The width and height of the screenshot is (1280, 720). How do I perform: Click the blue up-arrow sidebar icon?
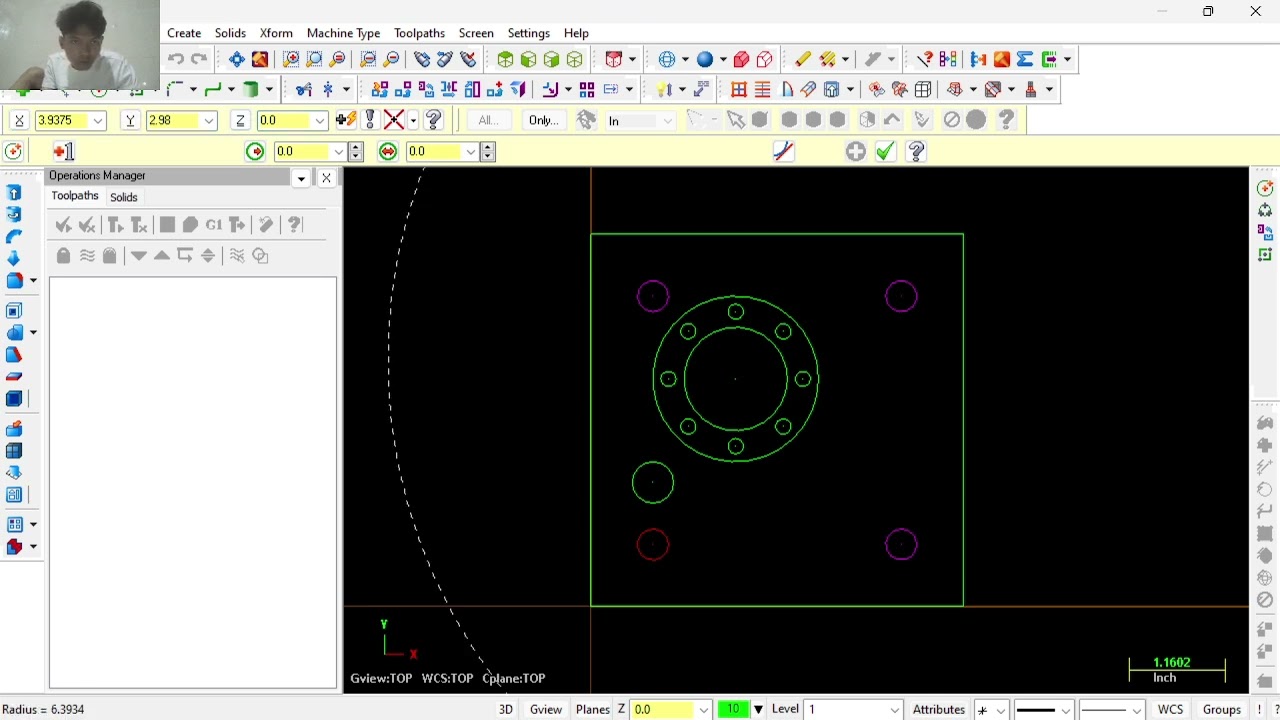coord(14,192)
